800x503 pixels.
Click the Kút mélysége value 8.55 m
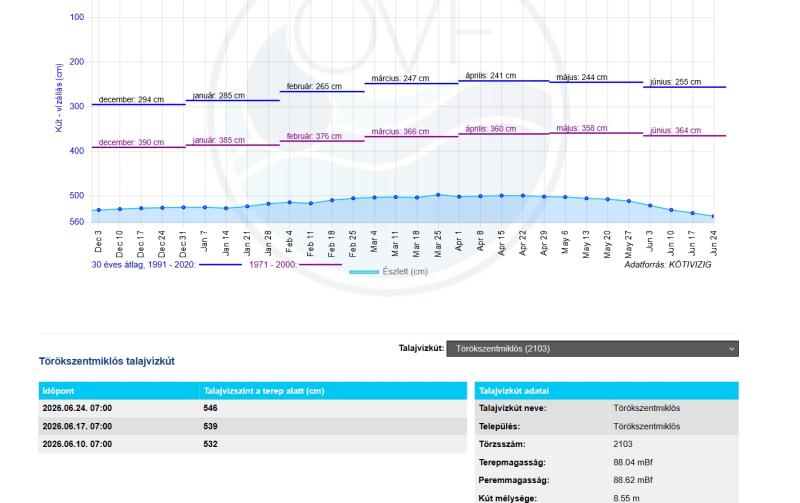point(626,498)
